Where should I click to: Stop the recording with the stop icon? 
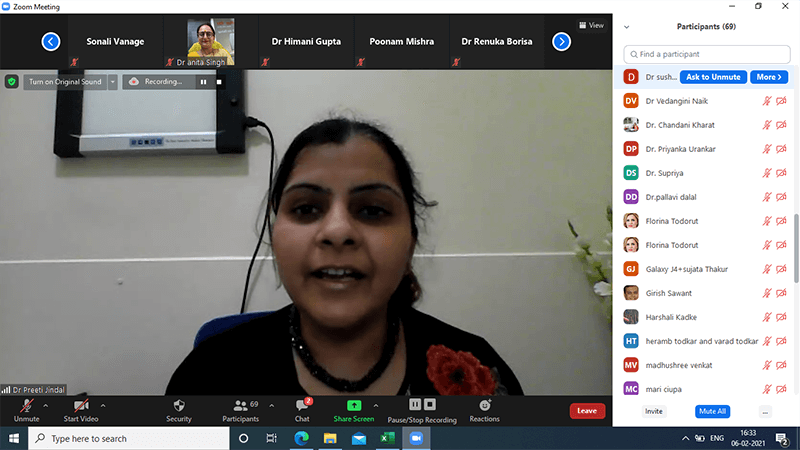(218, 81)
